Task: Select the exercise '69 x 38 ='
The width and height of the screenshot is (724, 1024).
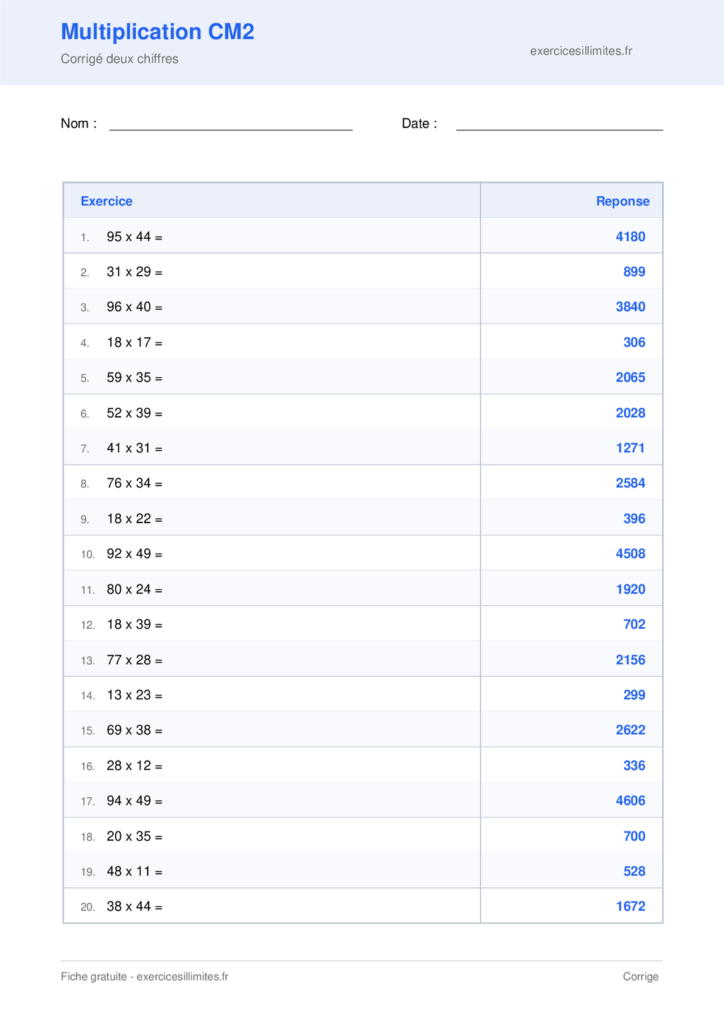Action: coord(134,730)
